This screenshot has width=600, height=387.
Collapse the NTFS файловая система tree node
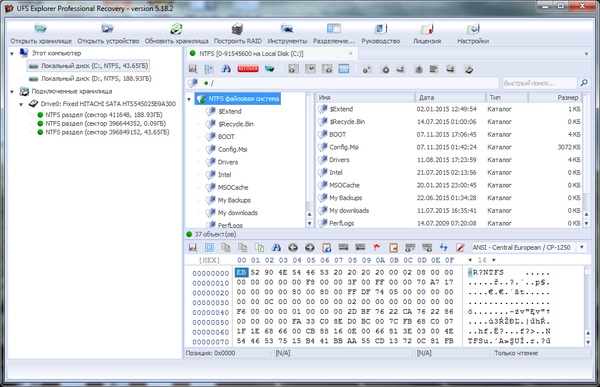(x=189, y=99)
